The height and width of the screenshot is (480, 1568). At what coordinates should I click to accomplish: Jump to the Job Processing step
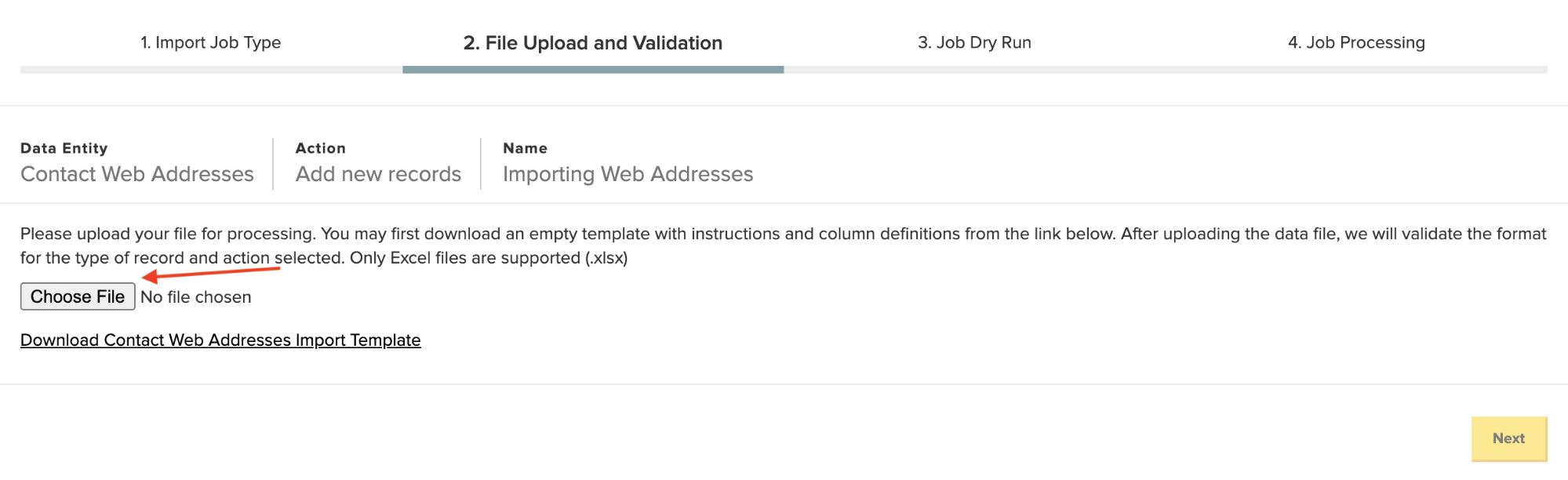(x=1356, y=42)
